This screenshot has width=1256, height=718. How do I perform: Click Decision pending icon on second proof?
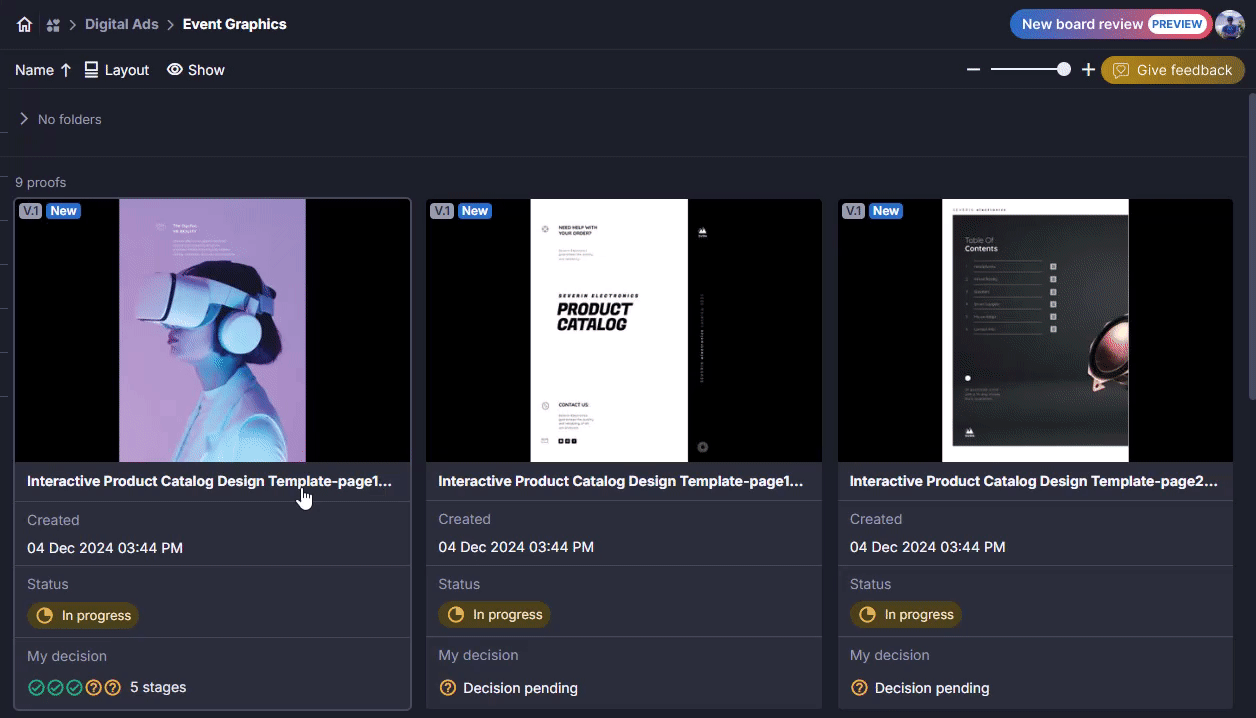tap(448, 688)
